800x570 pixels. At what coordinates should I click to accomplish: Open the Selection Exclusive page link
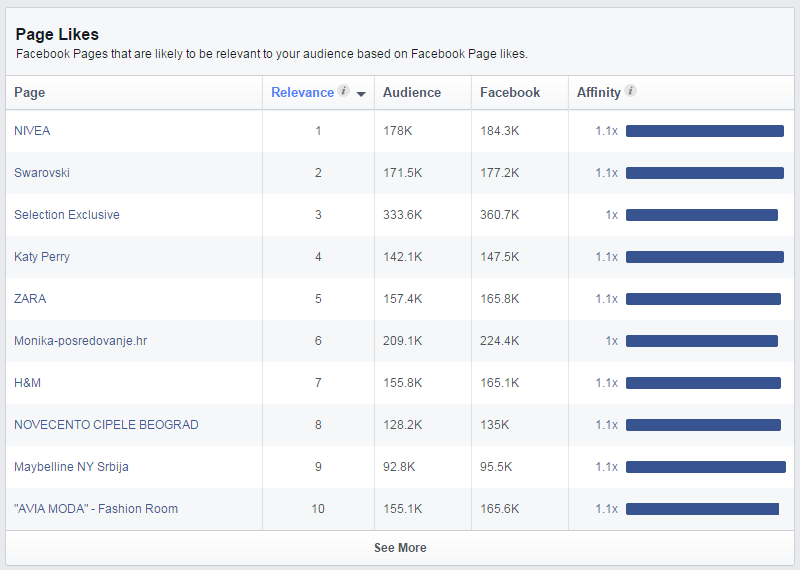click(67, 214)
